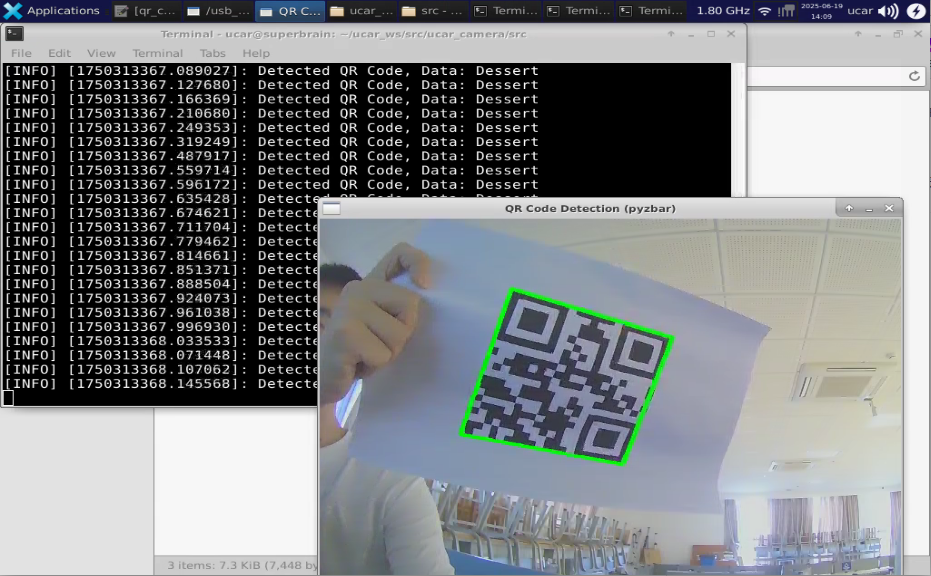
Task: Maximize the Terminal window
Action: point(711,34)
